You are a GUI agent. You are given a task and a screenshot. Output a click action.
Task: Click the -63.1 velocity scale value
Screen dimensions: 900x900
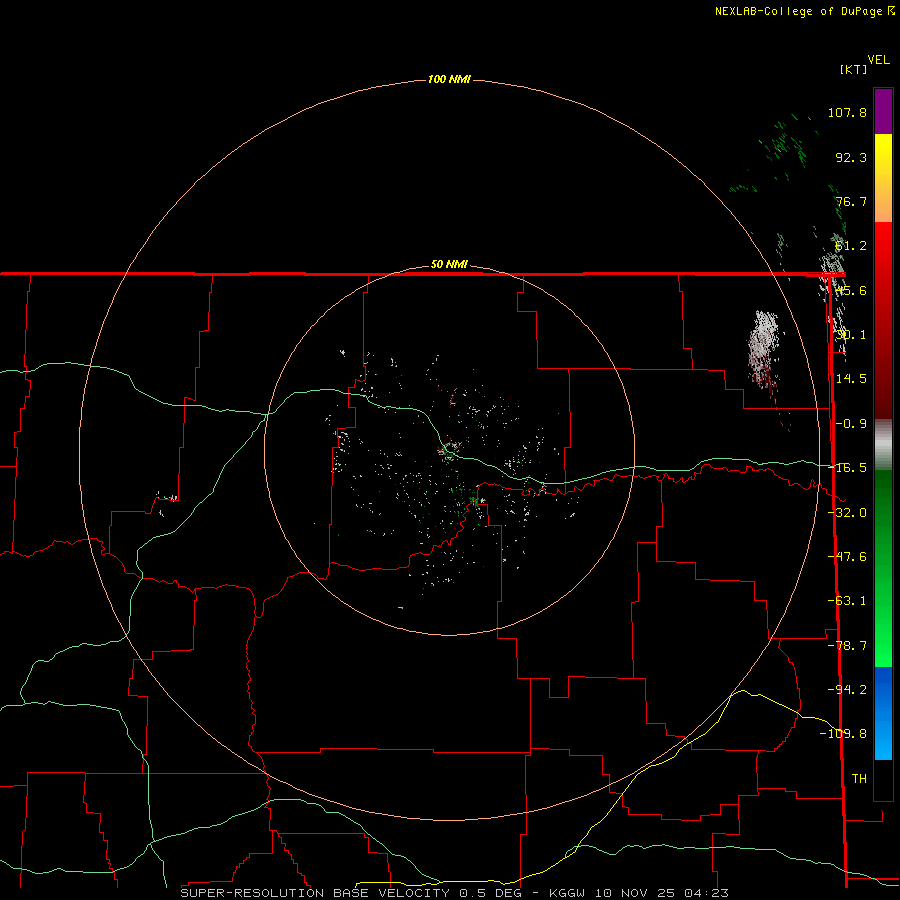pyautogui.click(x=847, y=601)
